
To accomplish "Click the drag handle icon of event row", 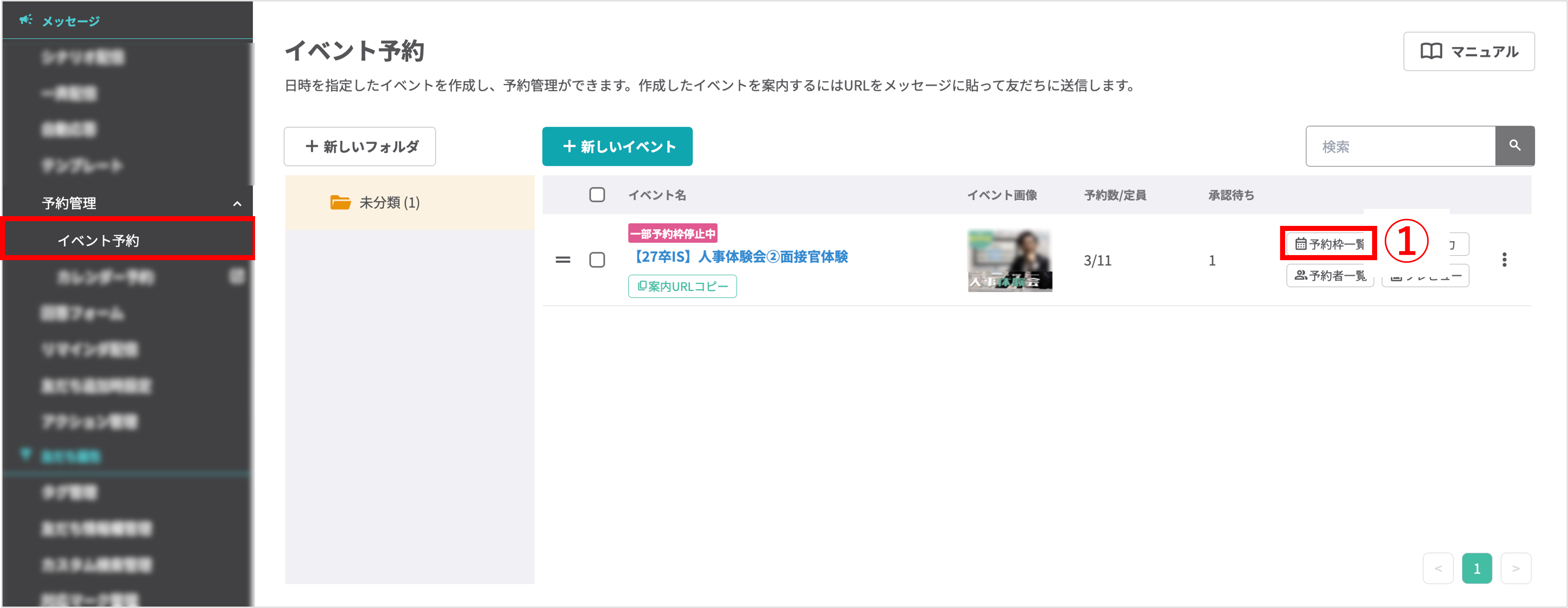I will click(563, 260).
